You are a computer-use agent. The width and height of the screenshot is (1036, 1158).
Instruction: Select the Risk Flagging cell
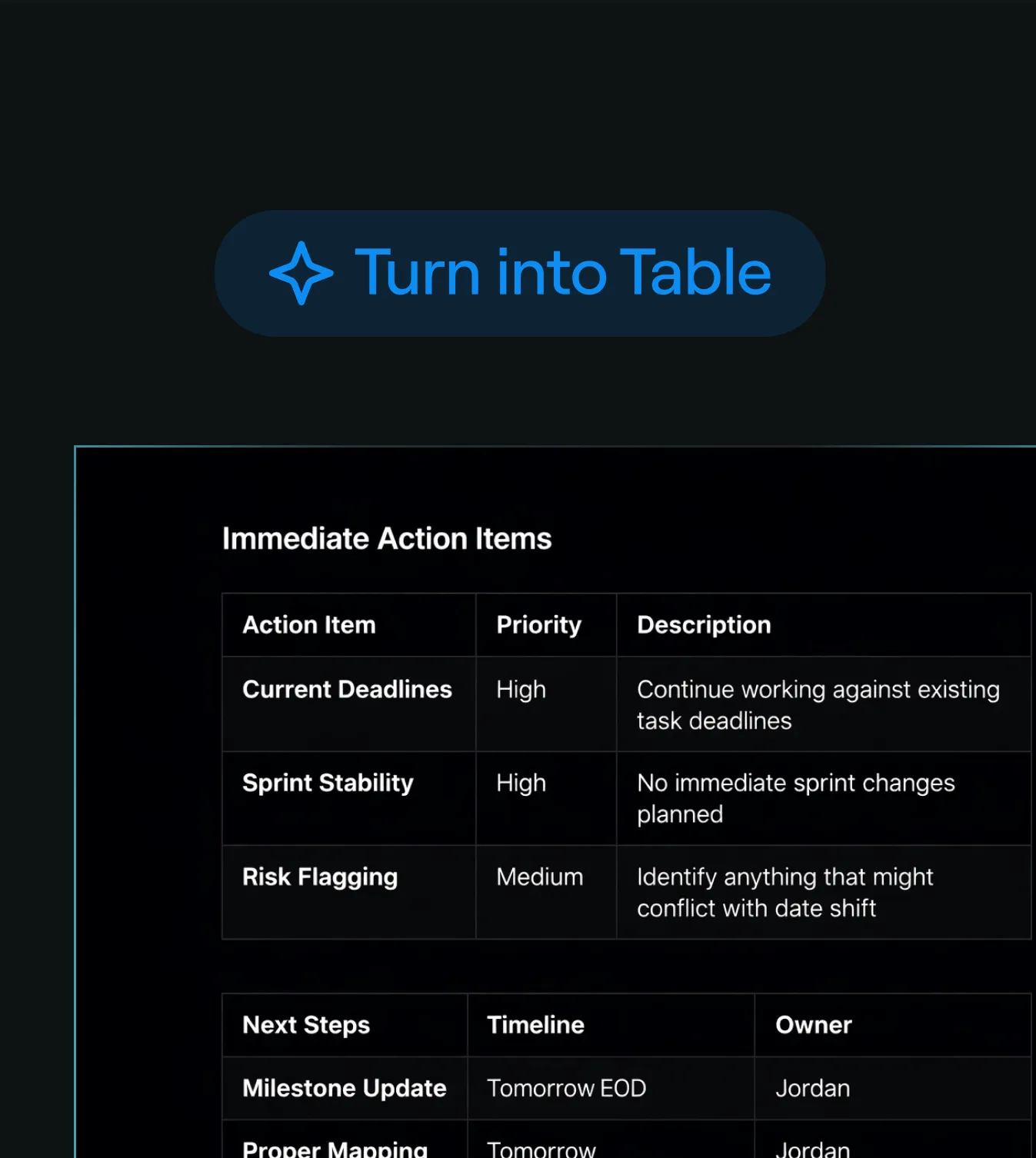coord(349,892)
